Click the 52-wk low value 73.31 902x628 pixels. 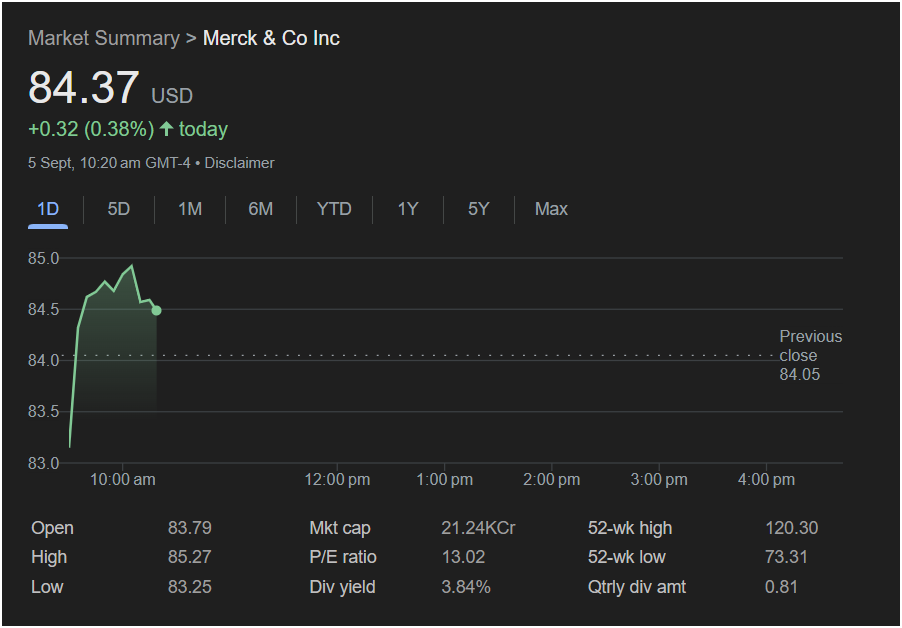(x=786, y=557)
